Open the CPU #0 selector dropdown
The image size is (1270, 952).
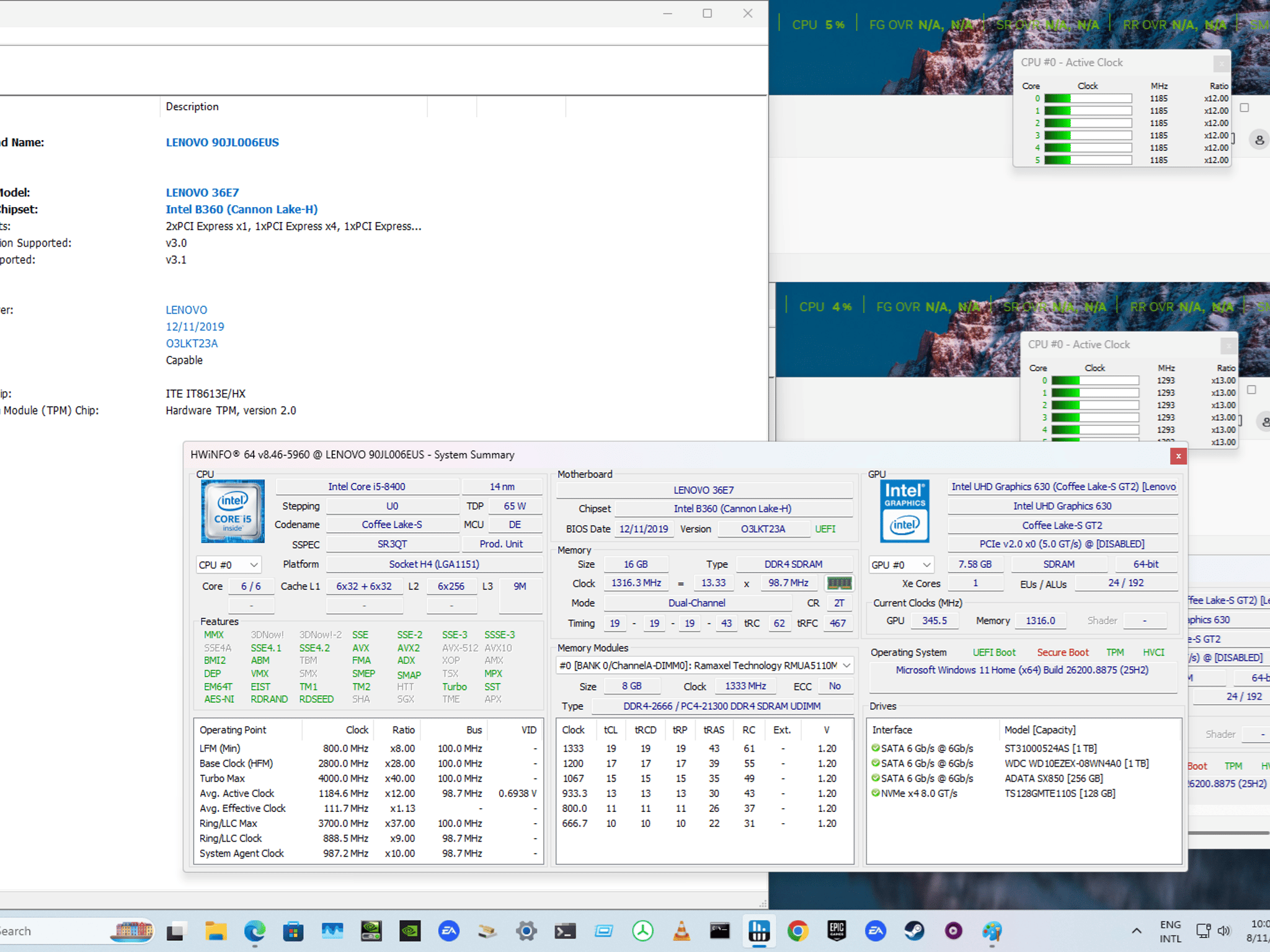coord(228,565)
